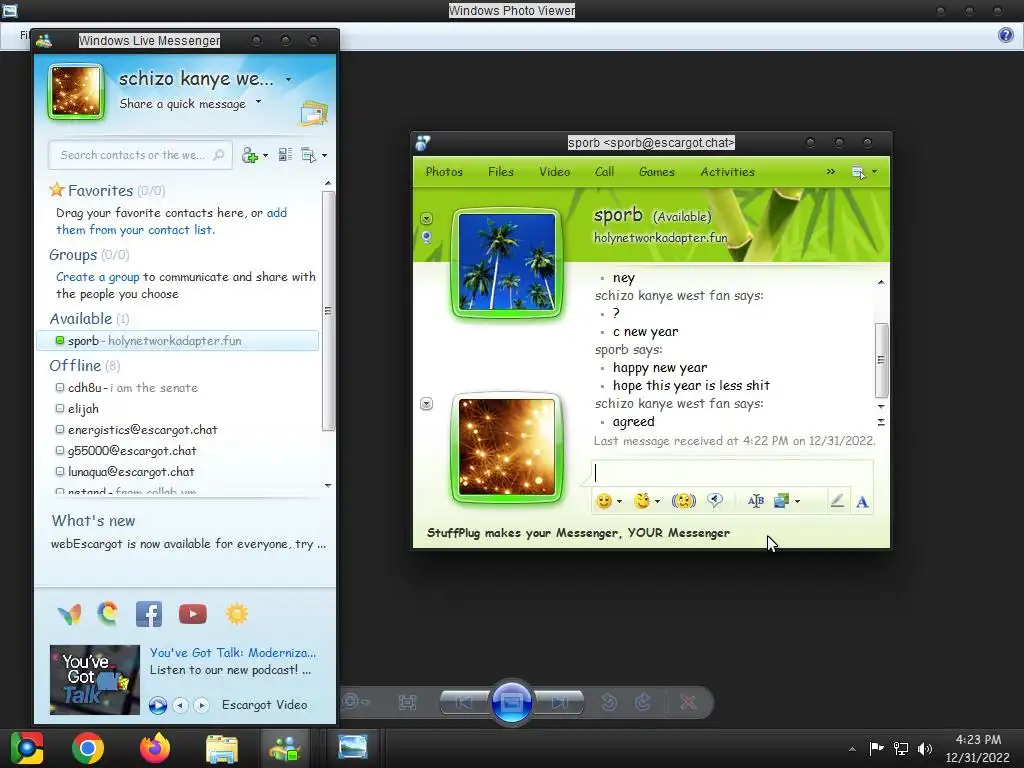Open the background picture dropdown arrow
Viewport: 1024px width, 768px height.
pos(797,502)
